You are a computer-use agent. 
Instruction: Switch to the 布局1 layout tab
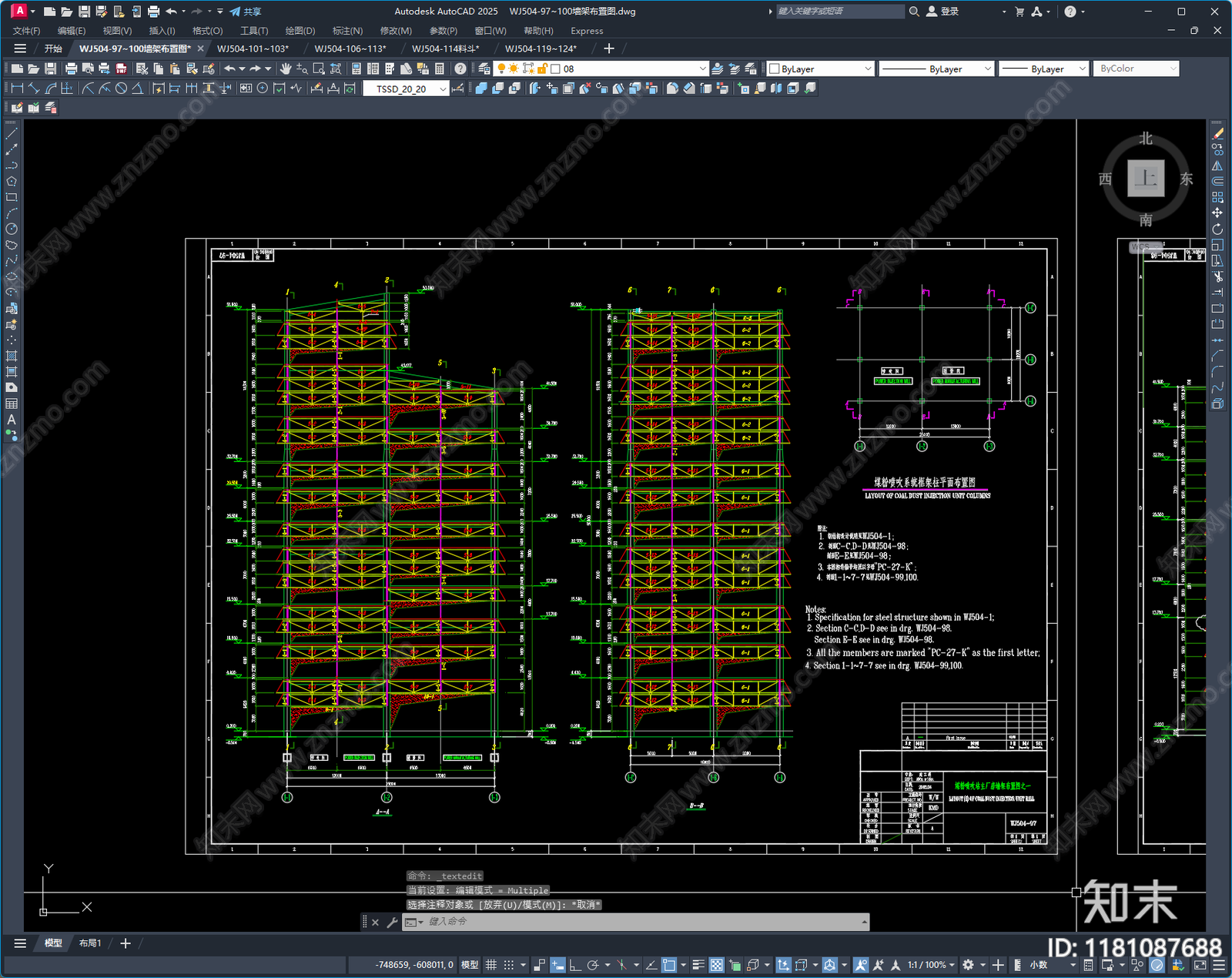coord(90,943)
